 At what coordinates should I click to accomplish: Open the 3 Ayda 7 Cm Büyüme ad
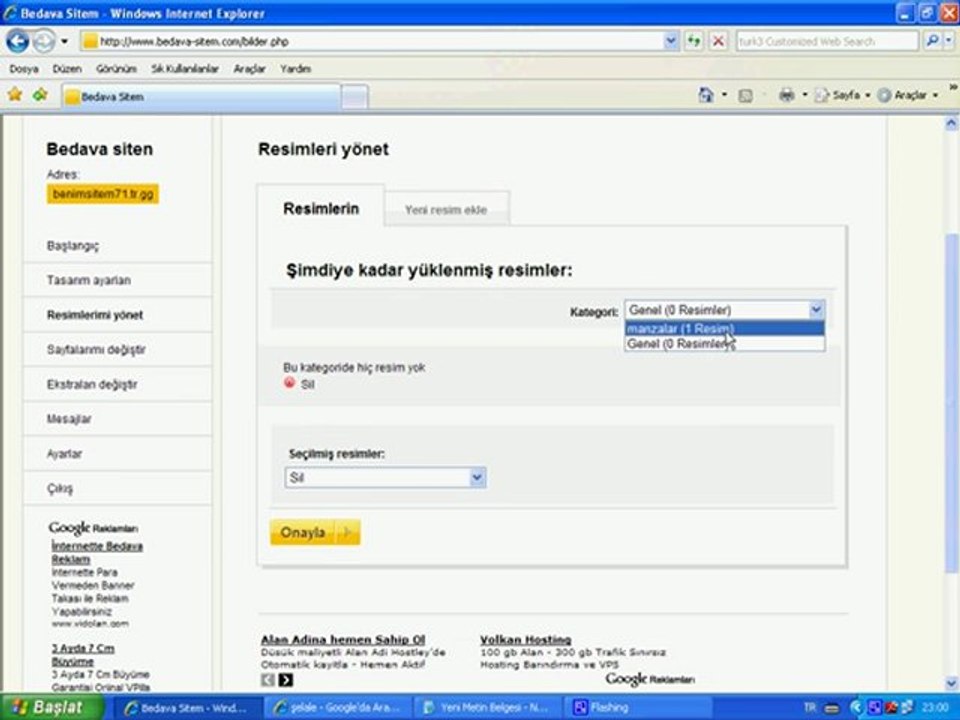coord(83,654)
